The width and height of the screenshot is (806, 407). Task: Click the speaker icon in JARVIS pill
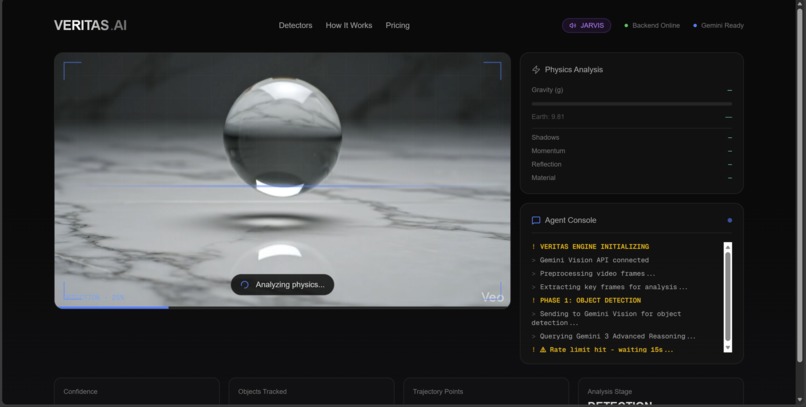point(572,25)
